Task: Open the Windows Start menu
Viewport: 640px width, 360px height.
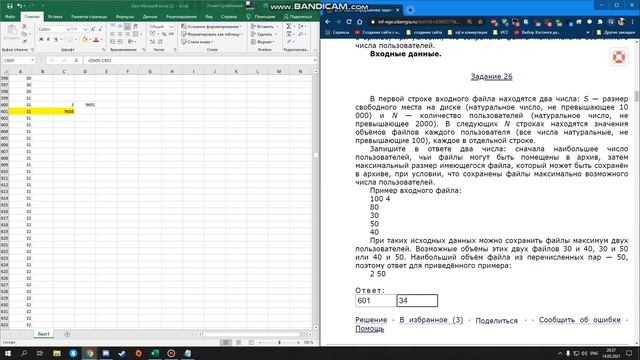Action: coord(8,353)
